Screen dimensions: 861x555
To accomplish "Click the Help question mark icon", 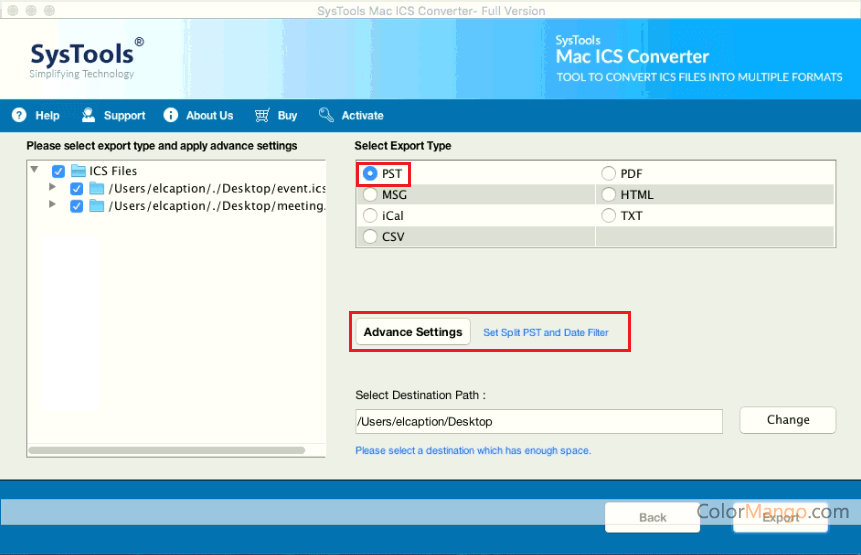I will (19, 115).
